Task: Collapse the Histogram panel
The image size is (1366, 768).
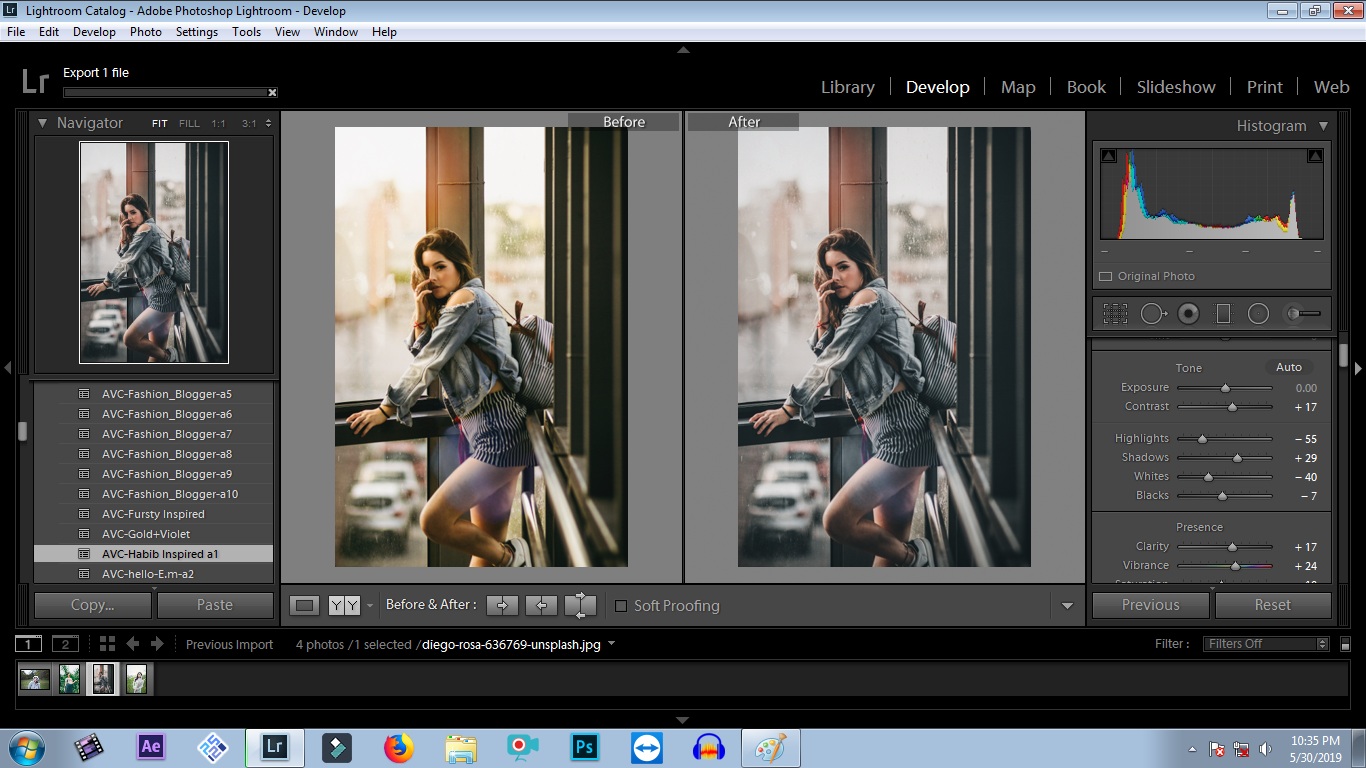Action: pyautogui.click(x=1323, y=126)
